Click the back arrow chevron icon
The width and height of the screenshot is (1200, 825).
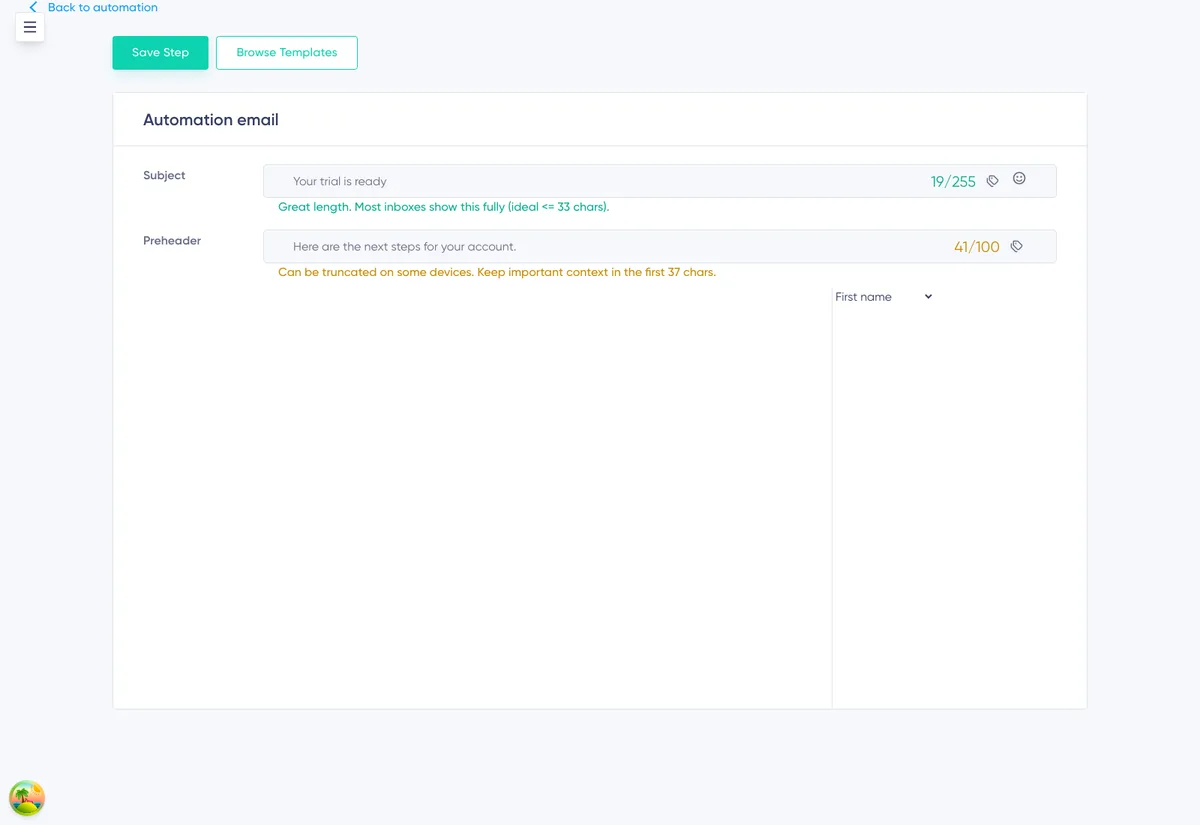(x=33, y=7)
